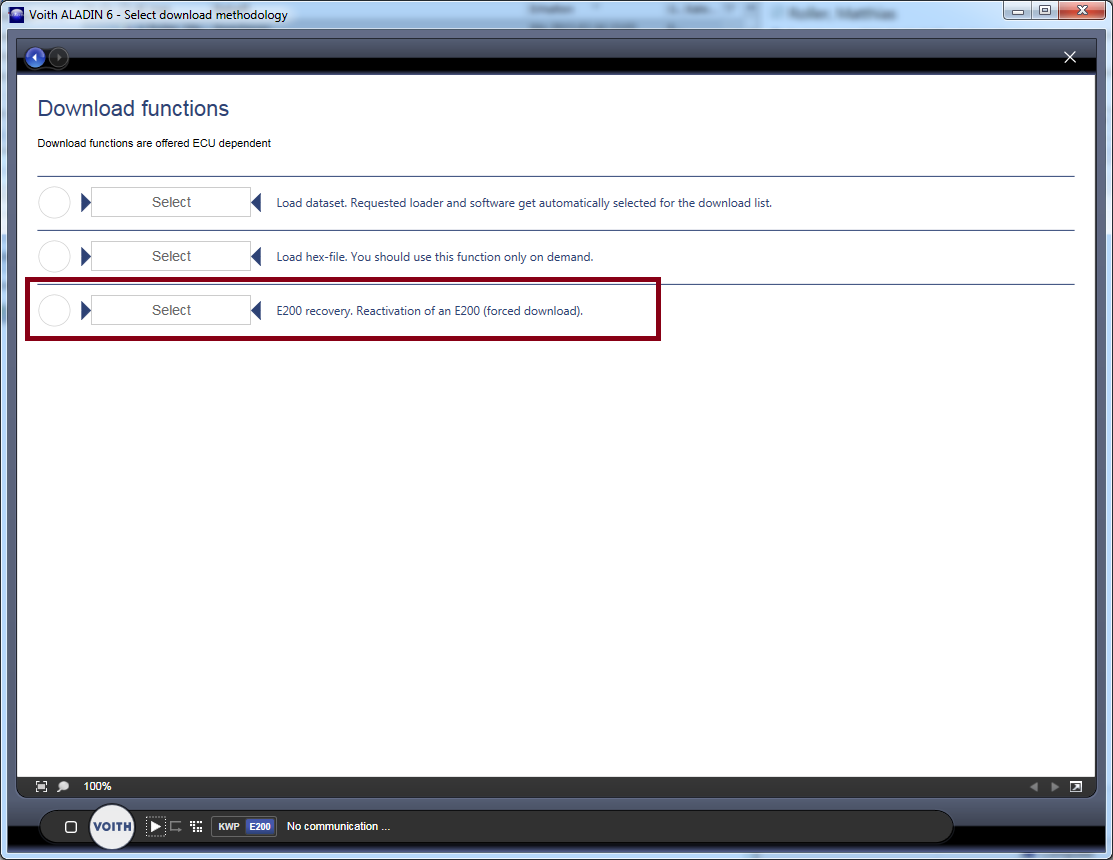Click Select button for Load dataset
This screenshot has width=1113, height=860.
(171, 202)
